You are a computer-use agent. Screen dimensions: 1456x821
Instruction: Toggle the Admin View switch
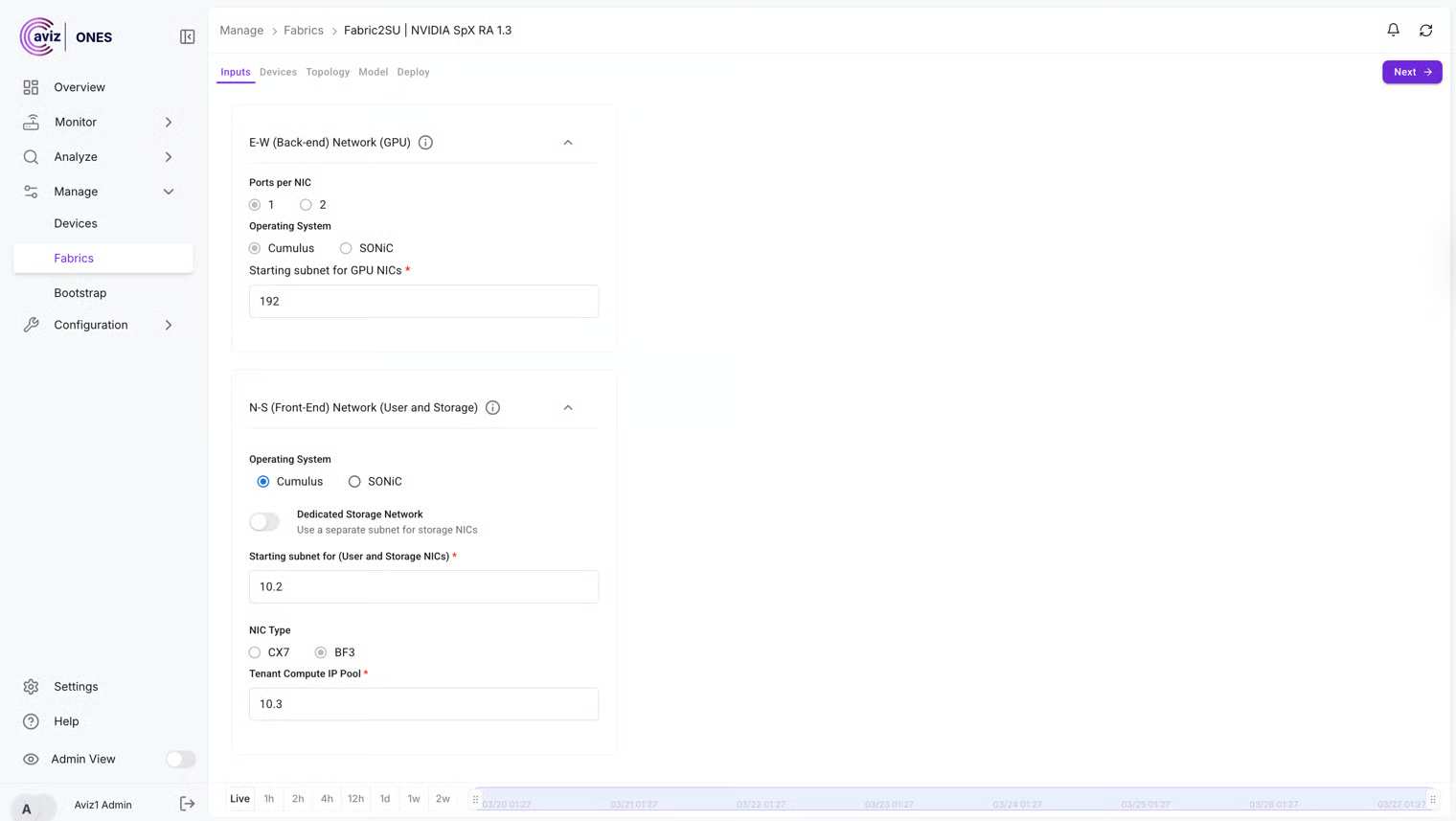point(180,759)
